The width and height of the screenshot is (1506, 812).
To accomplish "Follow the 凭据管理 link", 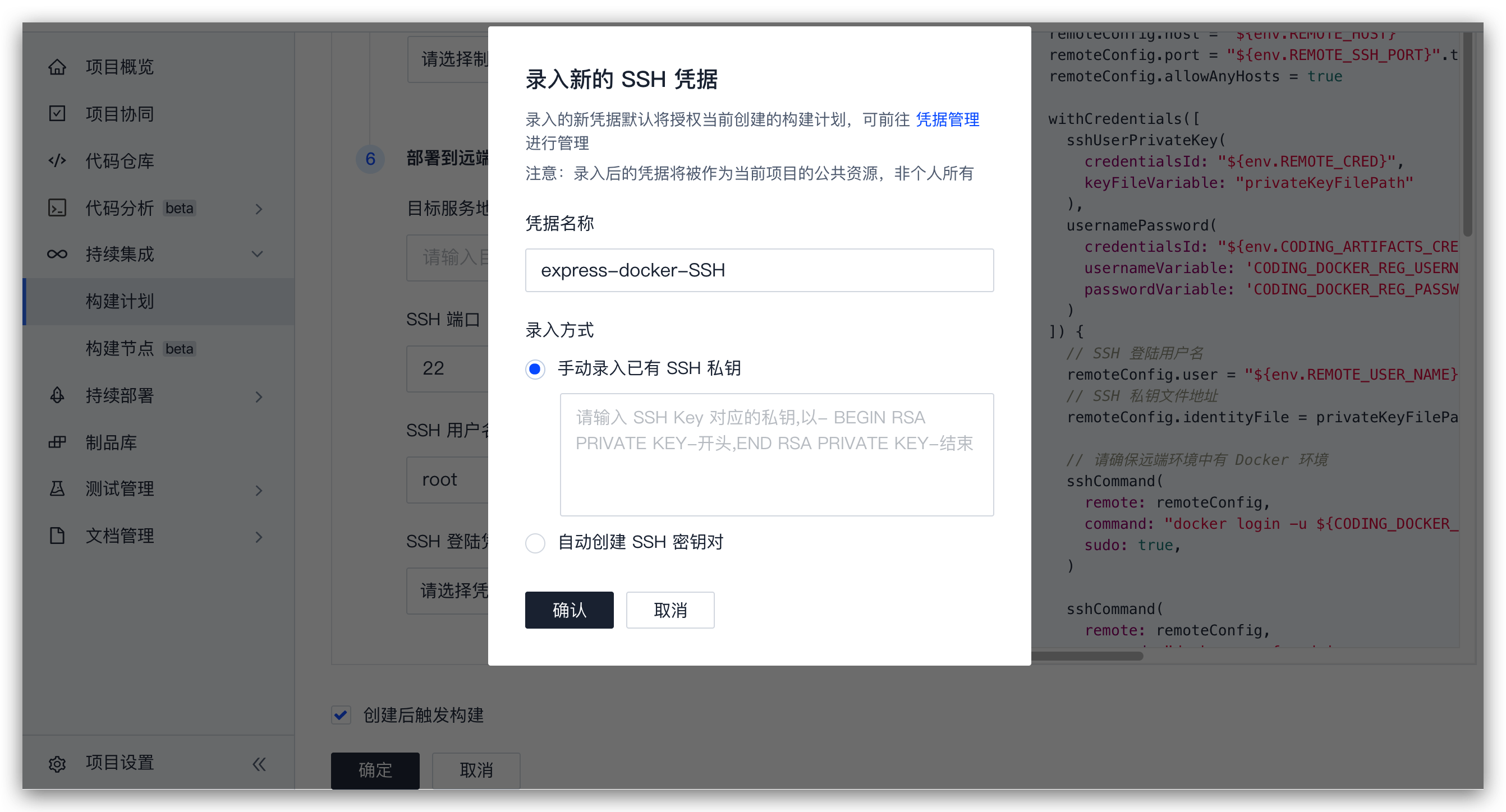I will coord(947,120).
